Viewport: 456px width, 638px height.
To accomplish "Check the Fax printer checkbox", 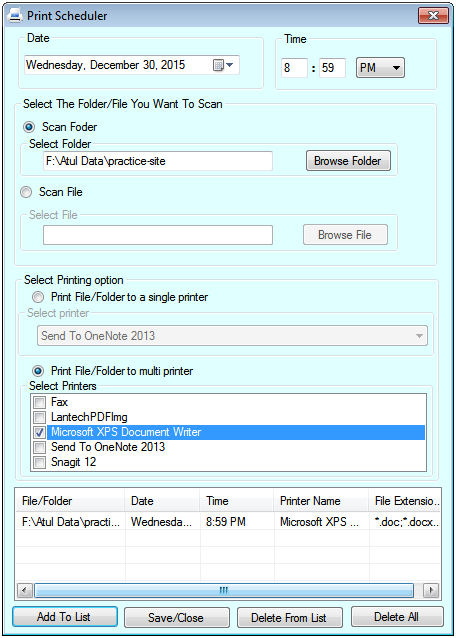I will click(x=39, y=403).
